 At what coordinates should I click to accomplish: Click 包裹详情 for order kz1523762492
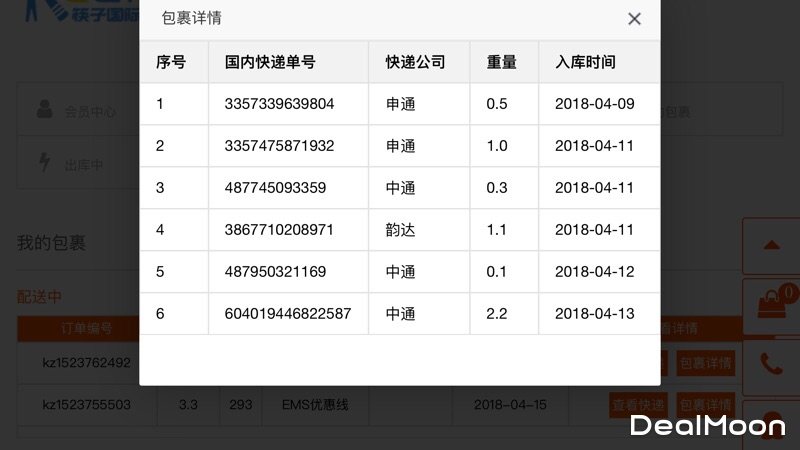[706, 362]
